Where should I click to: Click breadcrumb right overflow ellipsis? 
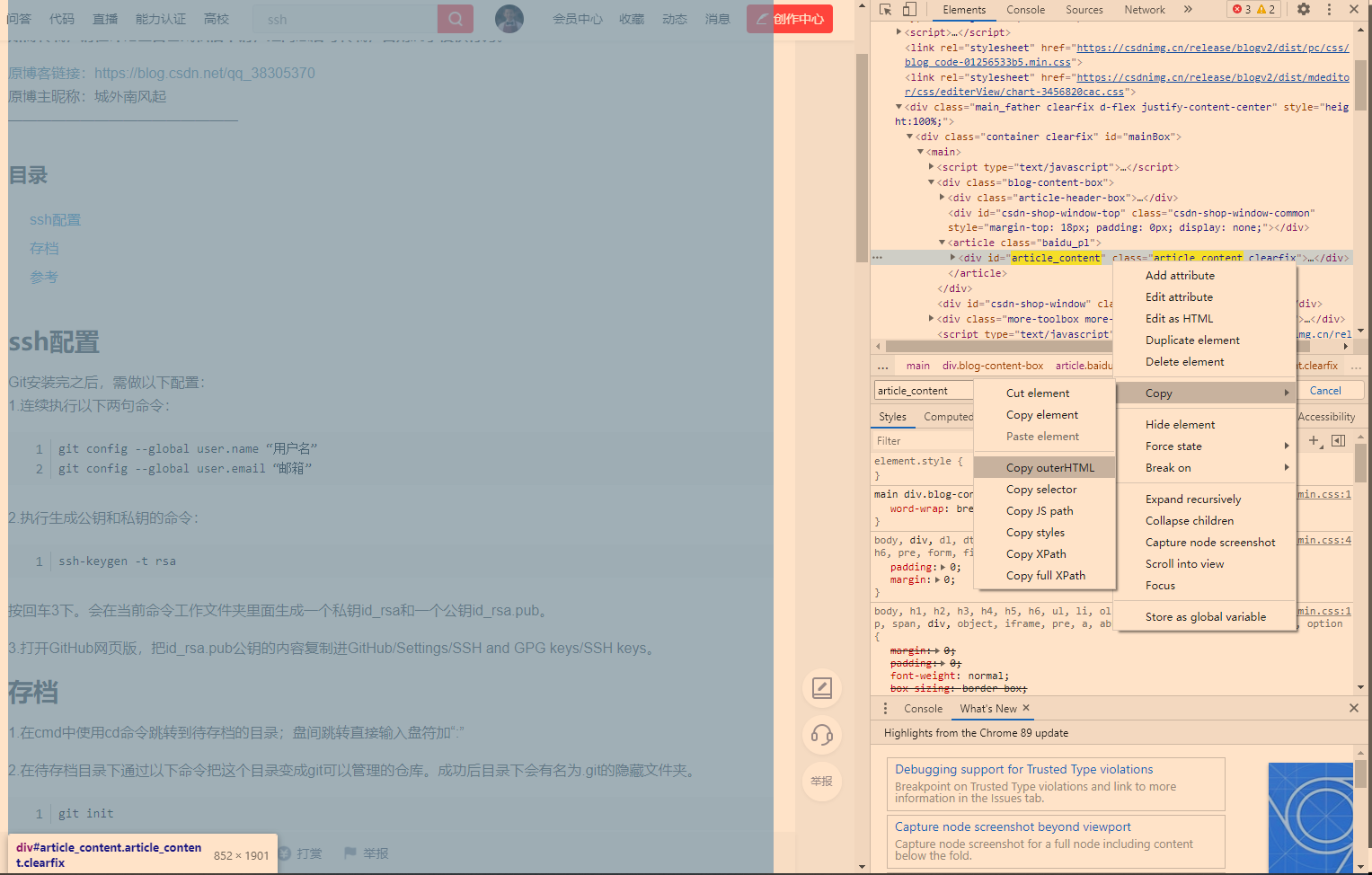point(1356,366)
